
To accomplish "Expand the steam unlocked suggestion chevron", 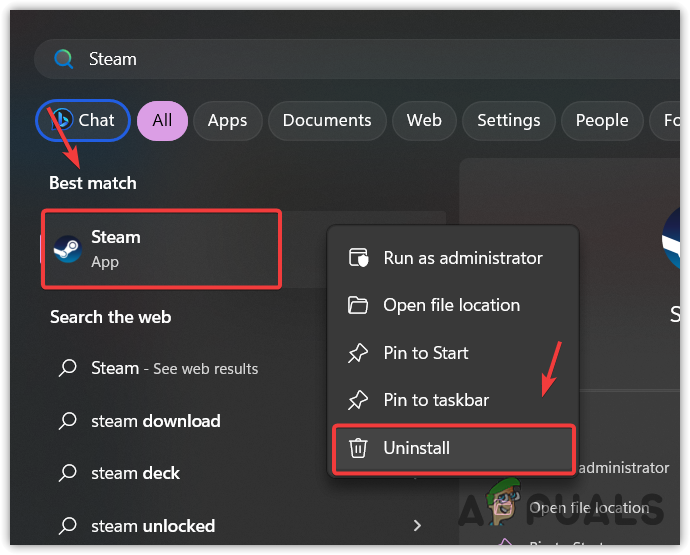I will [x=417, y=525].
